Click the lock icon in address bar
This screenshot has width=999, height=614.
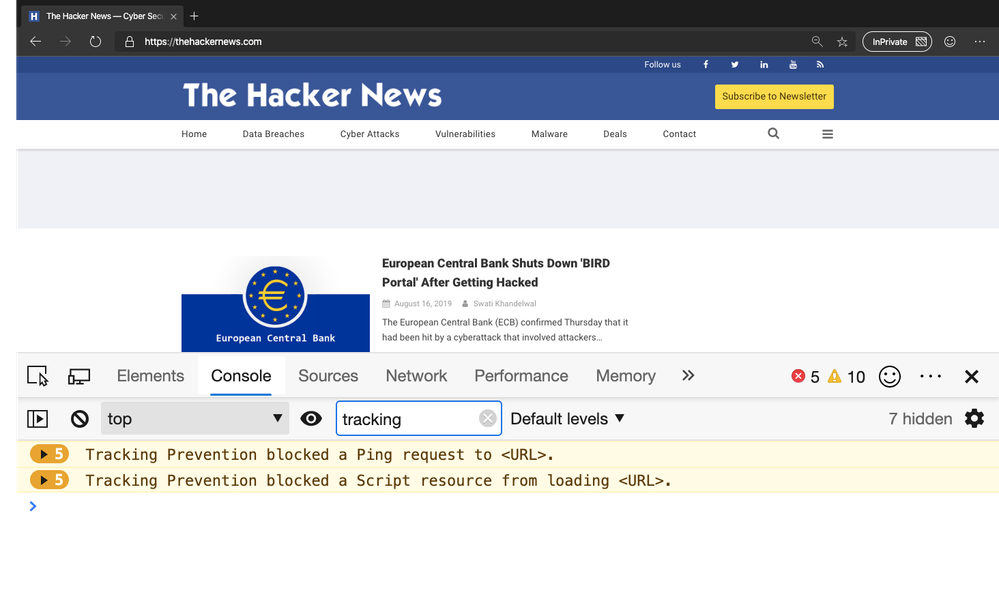point(129,42)
